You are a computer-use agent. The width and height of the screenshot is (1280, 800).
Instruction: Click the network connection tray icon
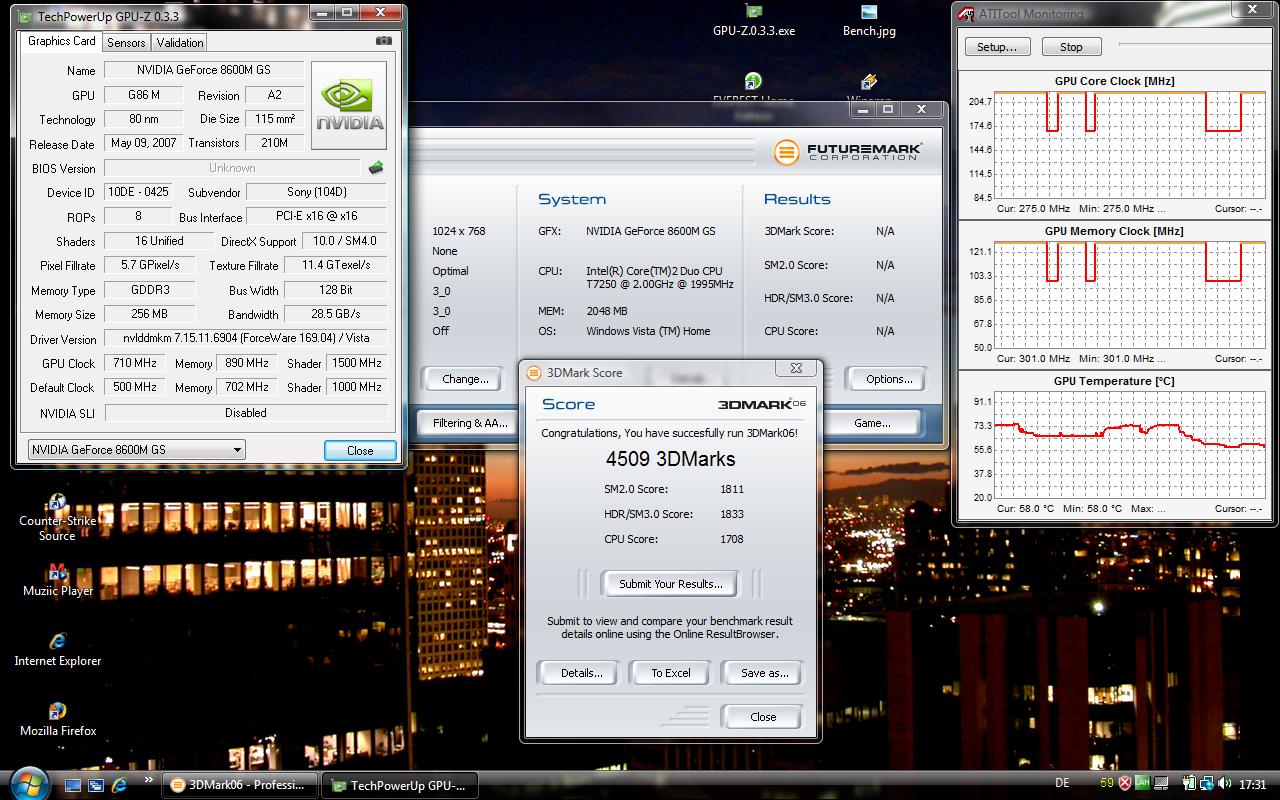(x=1208, y=785)
